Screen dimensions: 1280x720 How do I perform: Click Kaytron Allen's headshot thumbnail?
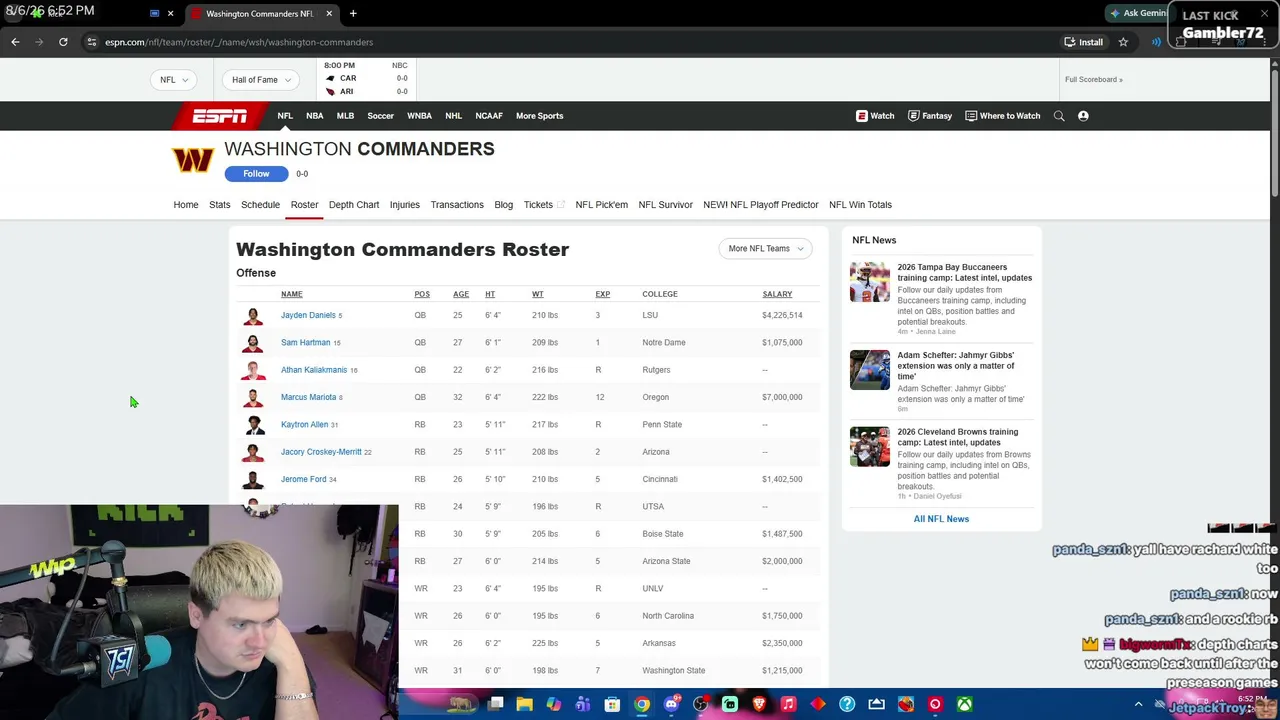[253, 425]
